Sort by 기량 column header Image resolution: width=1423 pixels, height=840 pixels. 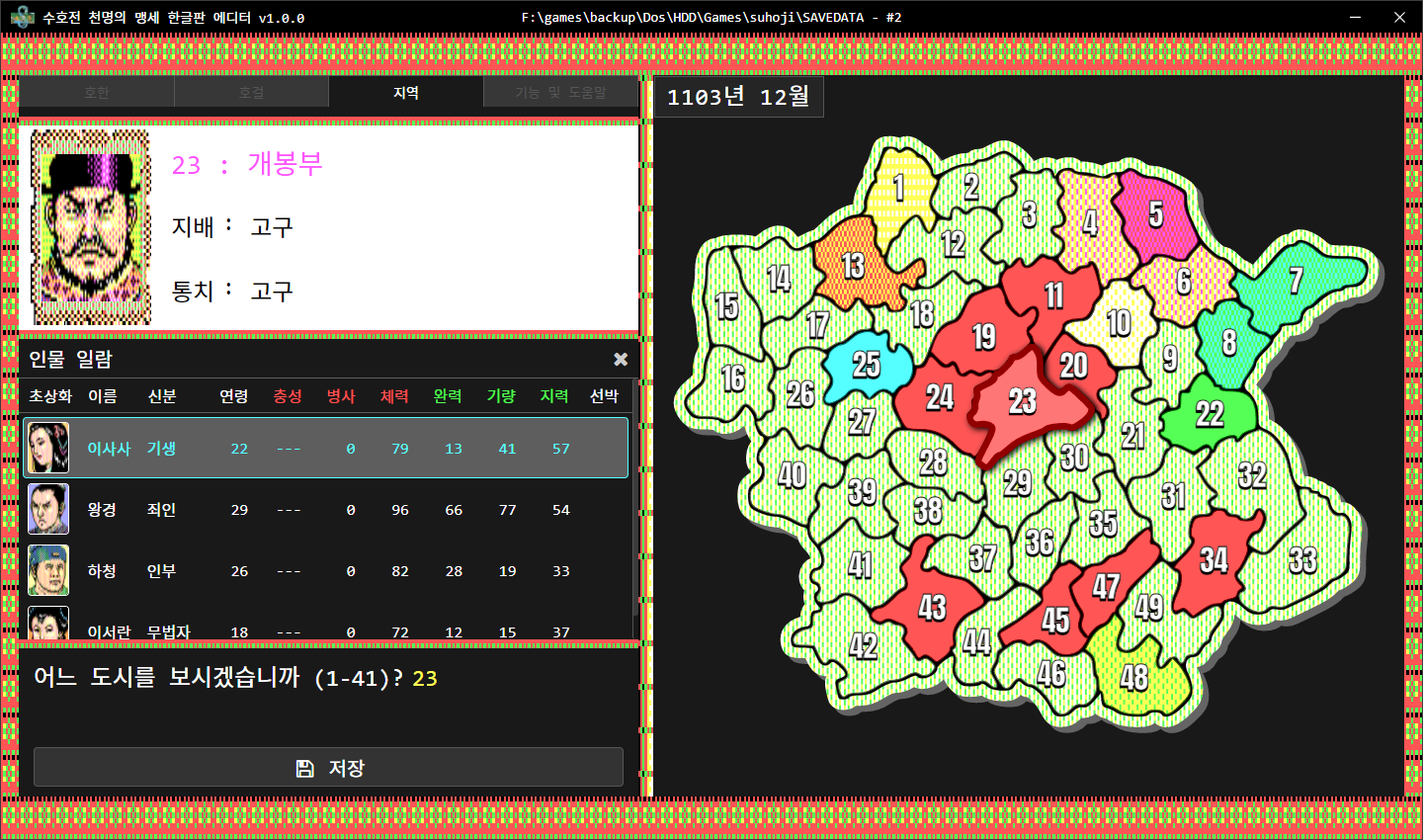(x=501, y=396)
